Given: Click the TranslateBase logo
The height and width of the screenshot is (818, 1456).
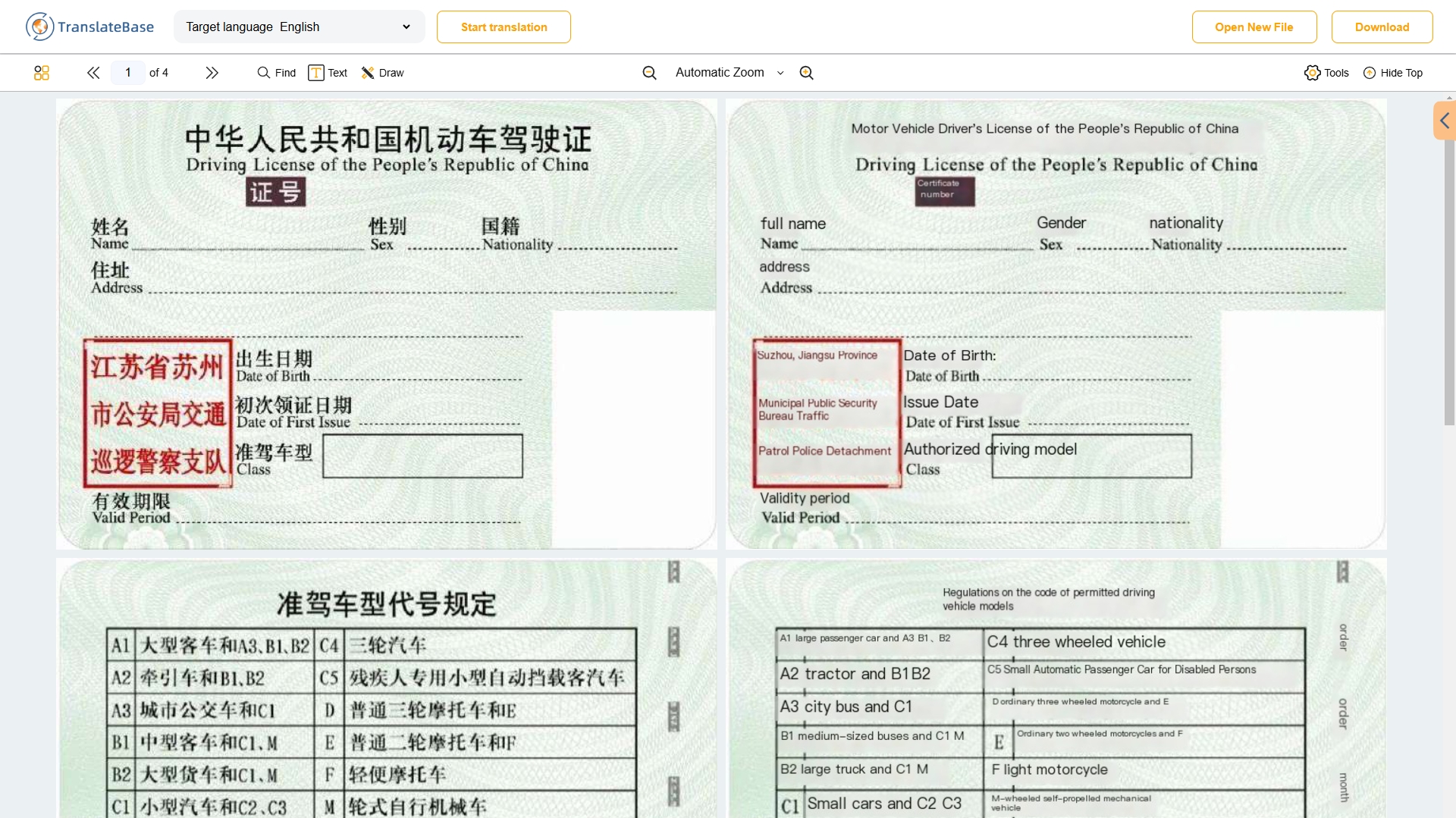Looking at the screenshot, I should [x=89, y=27].
